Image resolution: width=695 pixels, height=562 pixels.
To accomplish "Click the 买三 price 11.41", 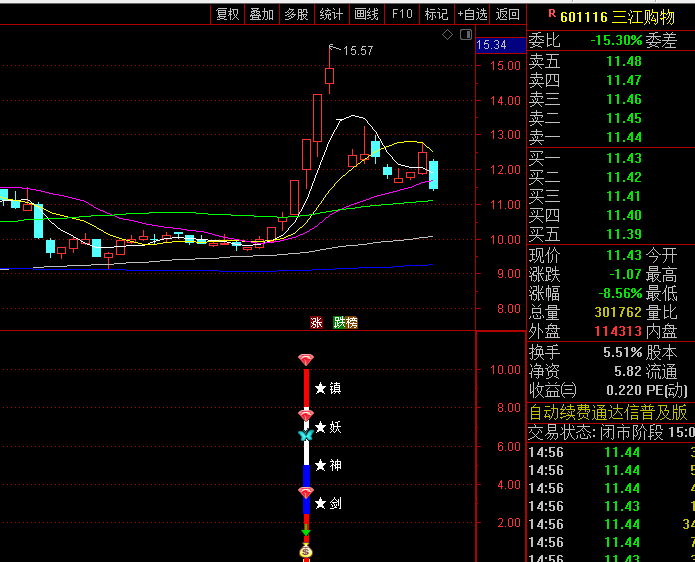I will pos(624,196).
